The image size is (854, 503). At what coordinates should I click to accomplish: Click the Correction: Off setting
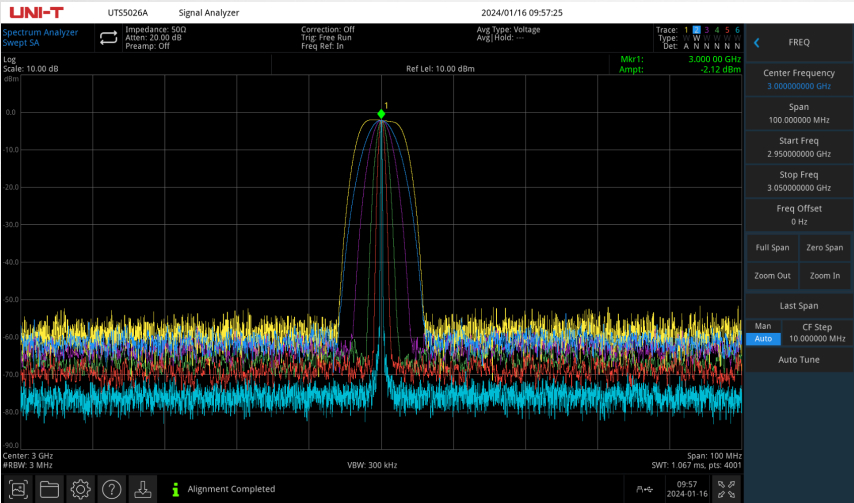328,29
